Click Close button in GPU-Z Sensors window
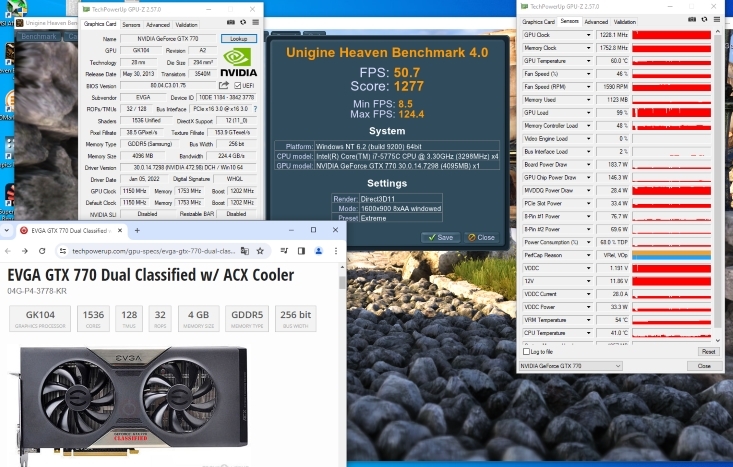The height and width of the screenshot is (467, 733). [x=704, y=366]
